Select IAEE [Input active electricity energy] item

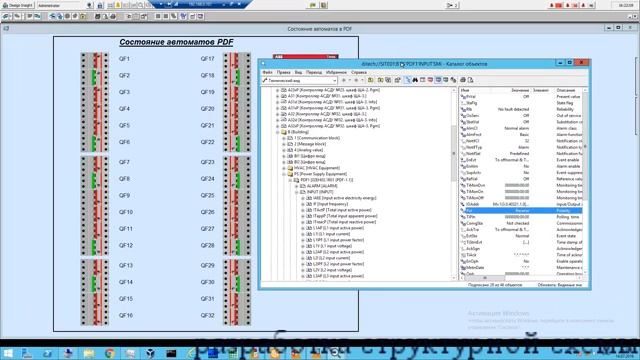tap(341, 198)
